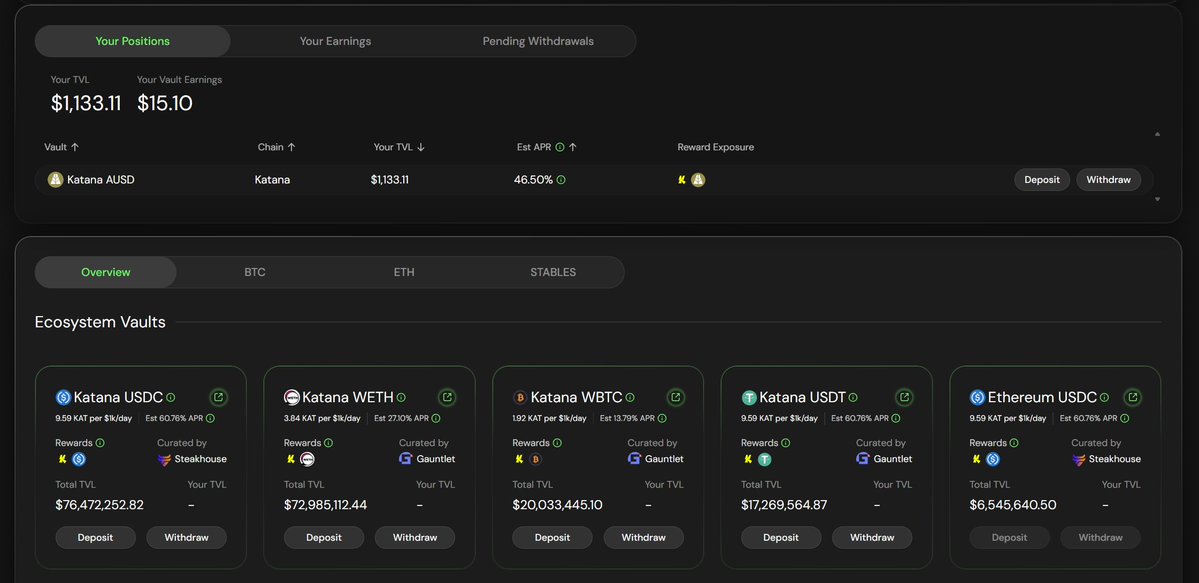This screenshot has width=1199, height=583.
Task: Click info icon beside 46.50% APR value
Action: [561, 180]
